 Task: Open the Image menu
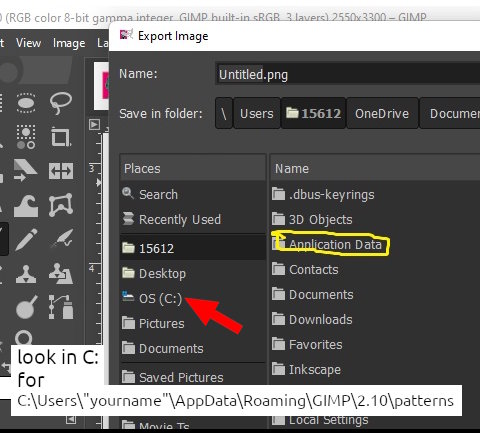pos(69,43)
